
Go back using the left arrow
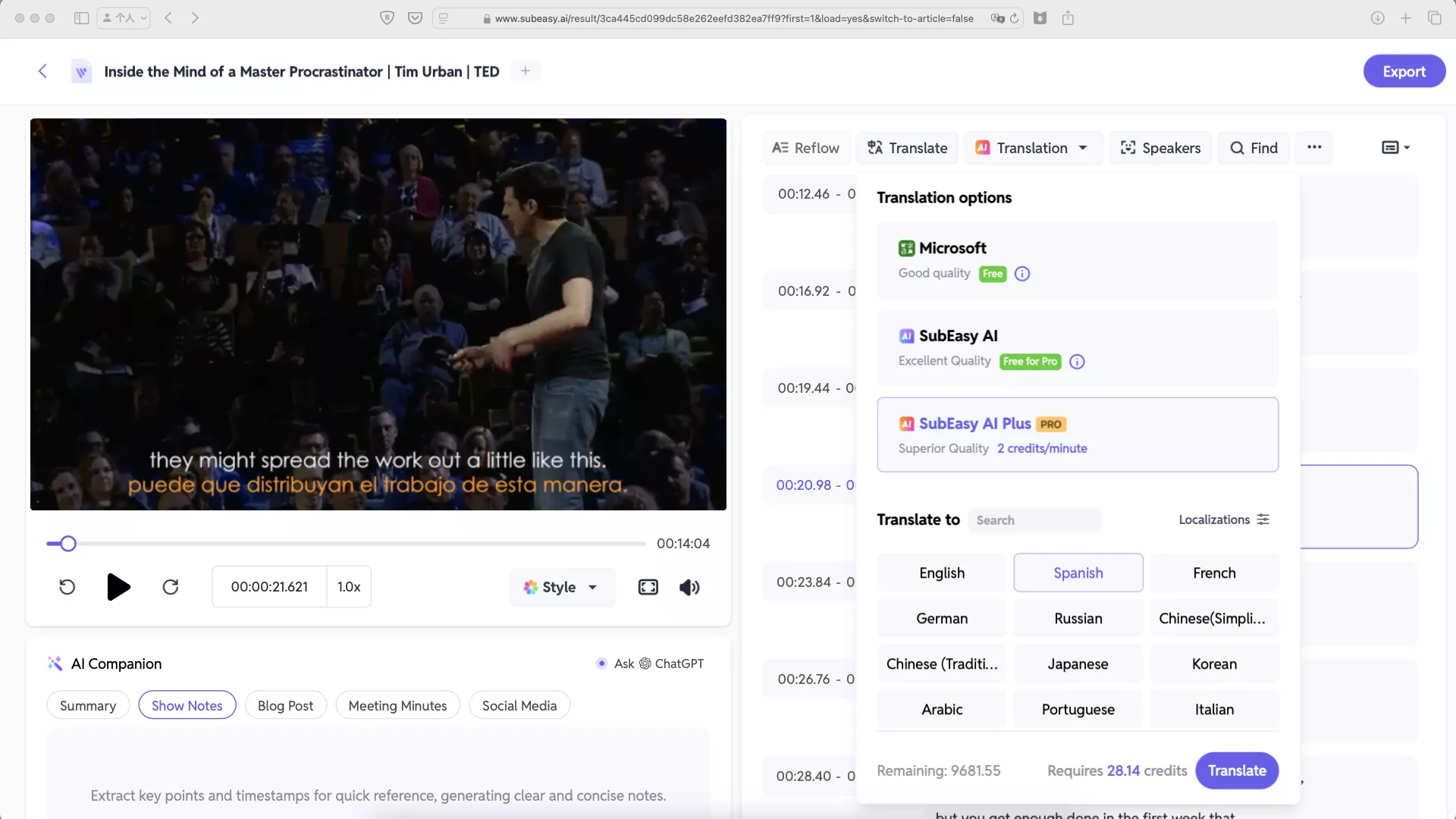tap(42, 71)
